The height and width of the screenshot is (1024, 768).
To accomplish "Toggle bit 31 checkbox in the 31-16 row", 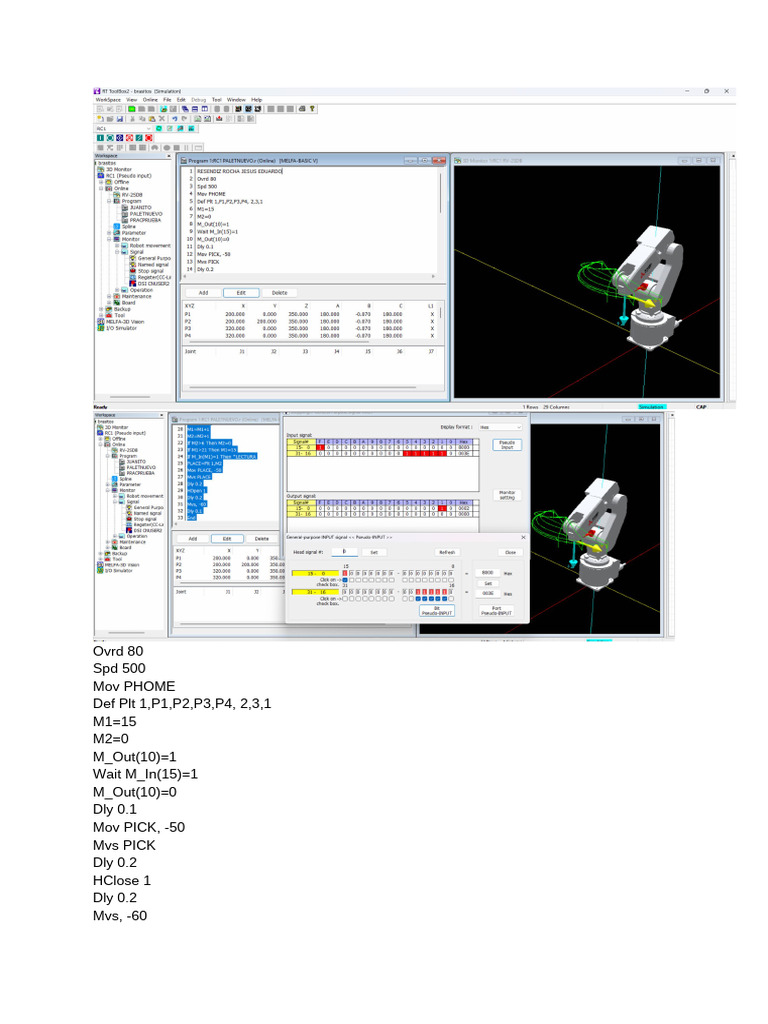I will [345, 598].
